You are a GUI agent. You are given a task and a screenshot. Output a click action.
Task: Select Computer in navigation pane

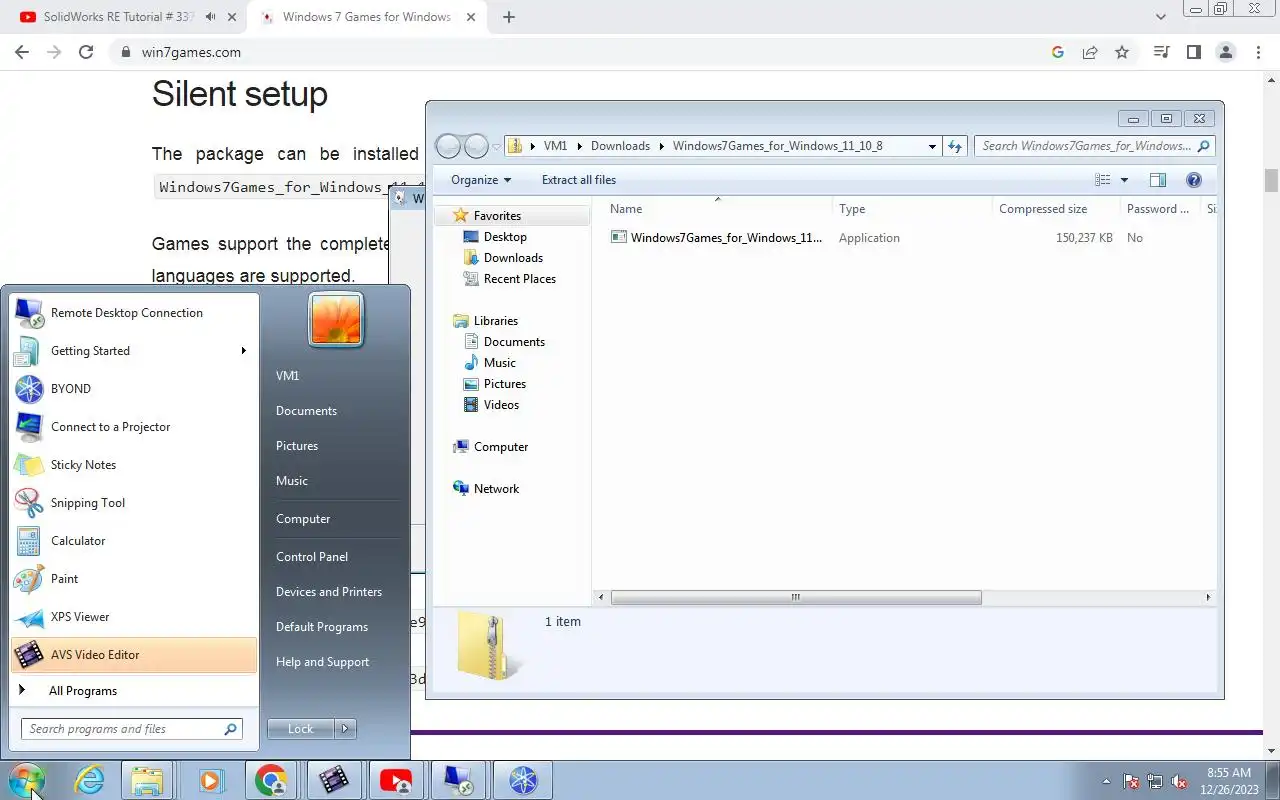500,447
